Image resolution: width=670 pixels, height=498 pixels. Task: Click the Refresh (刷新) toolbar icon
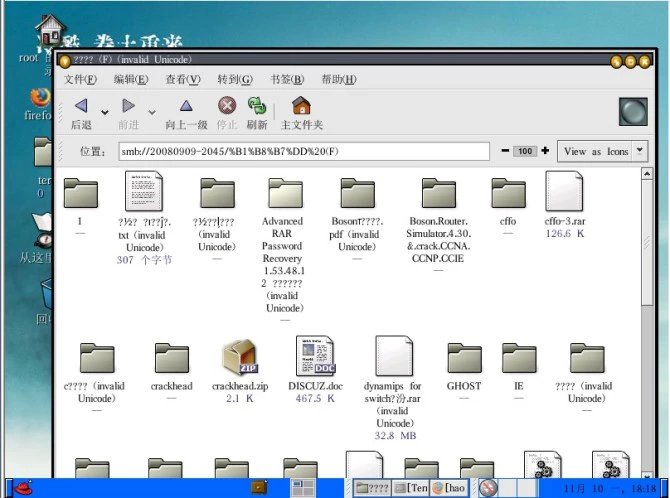pyautogui.click(x=257, y=106)
